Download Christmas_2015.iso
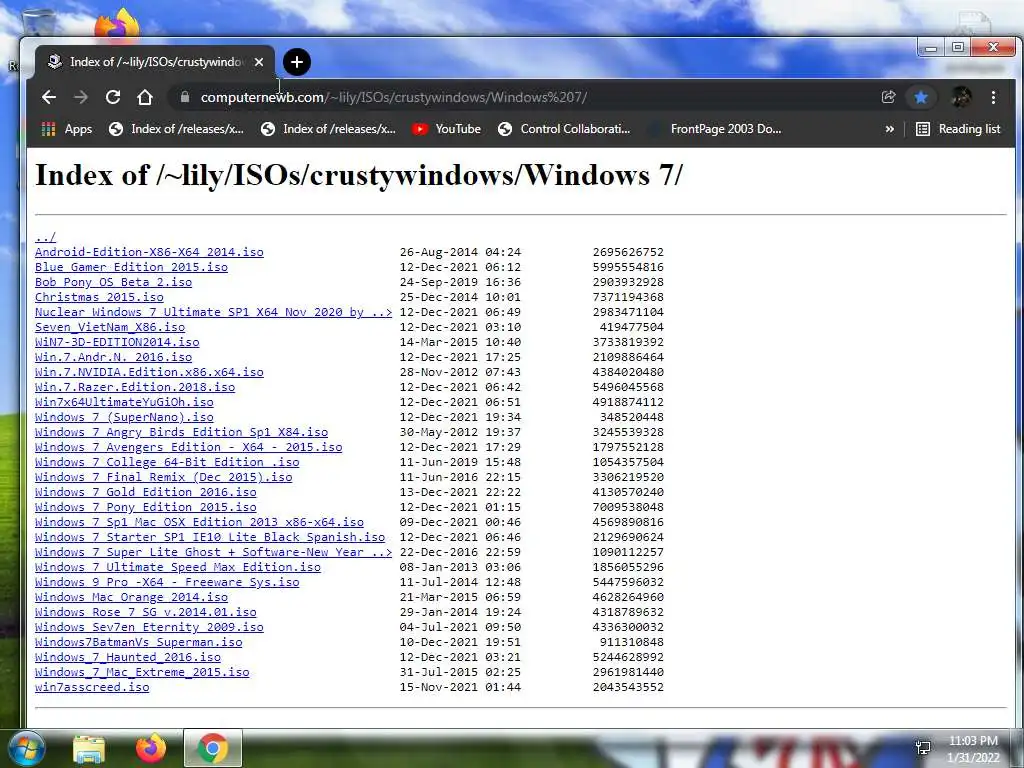The height and width of the screenshot is (768, 1024). pos(99,297)
